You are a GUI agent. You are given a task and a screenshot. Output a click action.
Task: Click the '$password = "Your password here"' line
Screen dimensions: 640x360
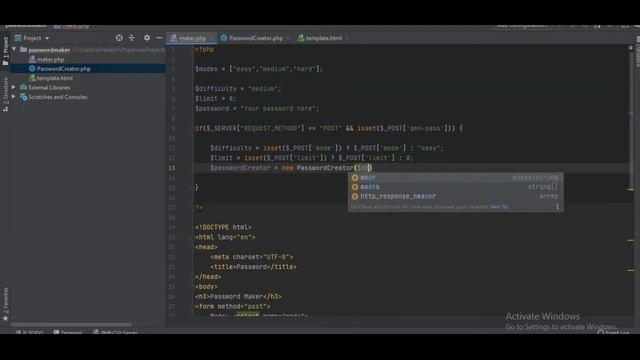pyautogui.click(x=257, y=109)
